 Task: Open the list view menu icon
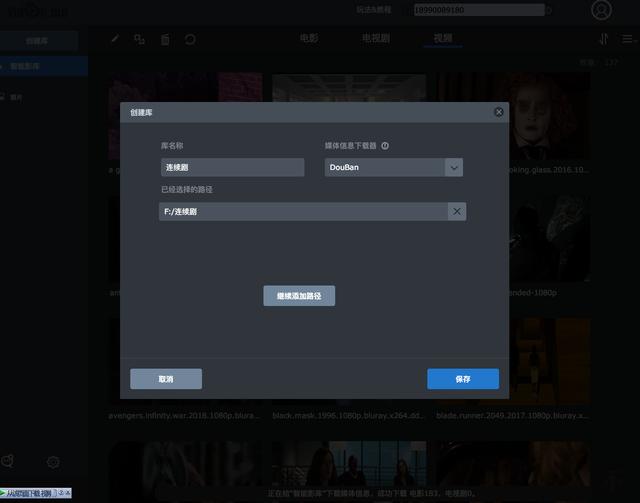pyautogui.click(x=629, y=39)
